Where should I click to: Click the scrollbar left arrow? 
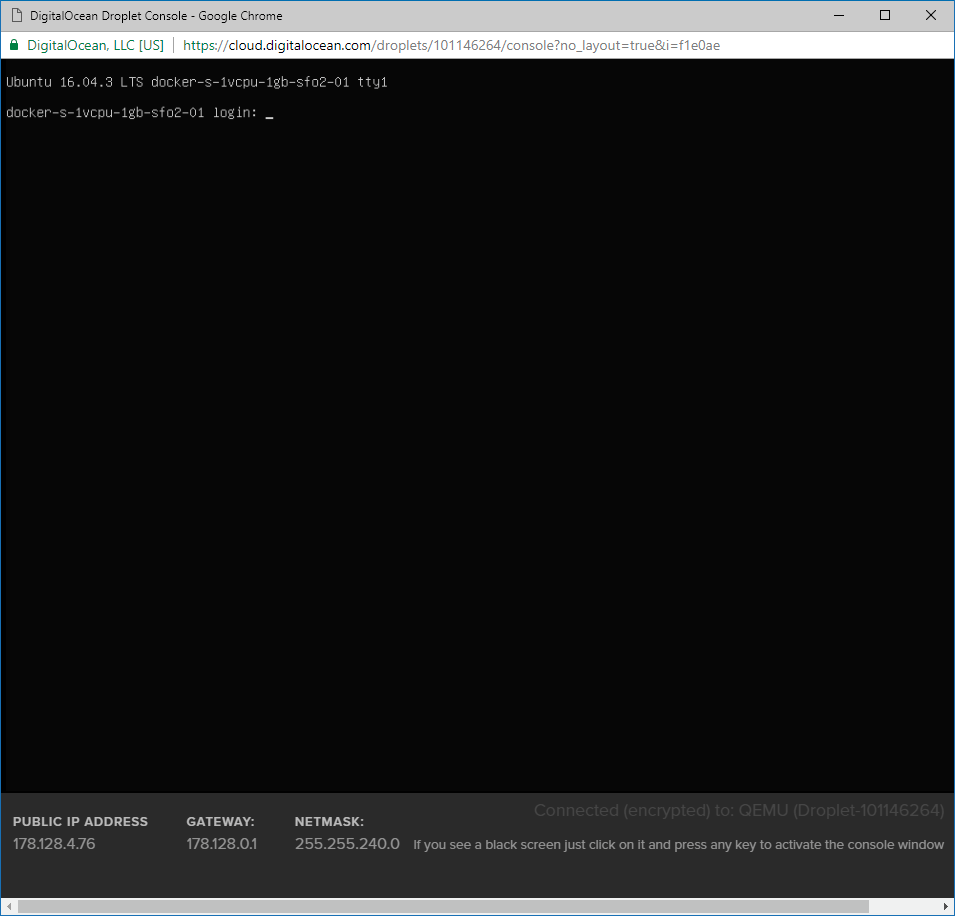(9, 906)
